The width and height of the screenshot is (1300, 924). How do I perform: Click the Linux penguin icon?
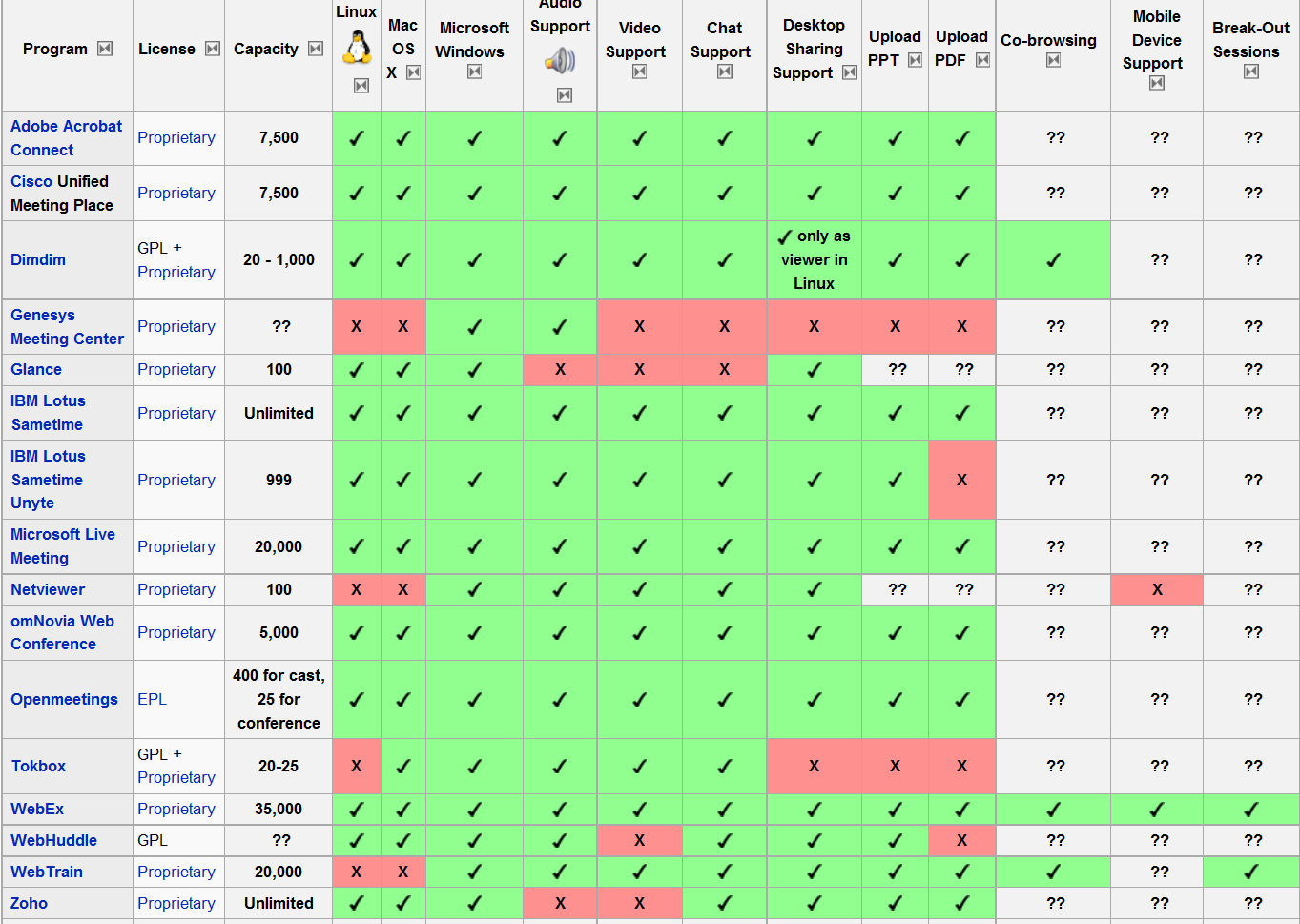coord(358,47)
